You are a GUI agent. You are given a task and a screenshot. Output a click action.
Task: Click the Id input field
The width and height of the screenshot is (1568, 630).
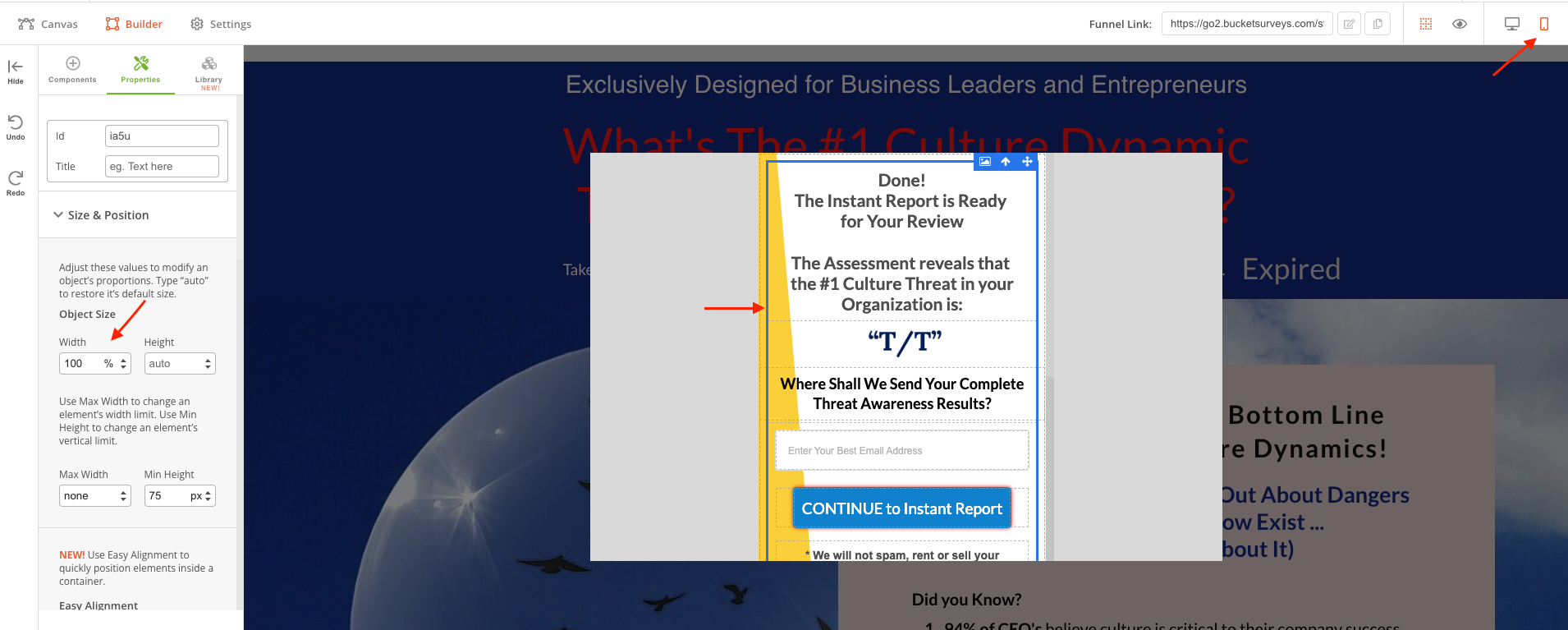[162, 136]
